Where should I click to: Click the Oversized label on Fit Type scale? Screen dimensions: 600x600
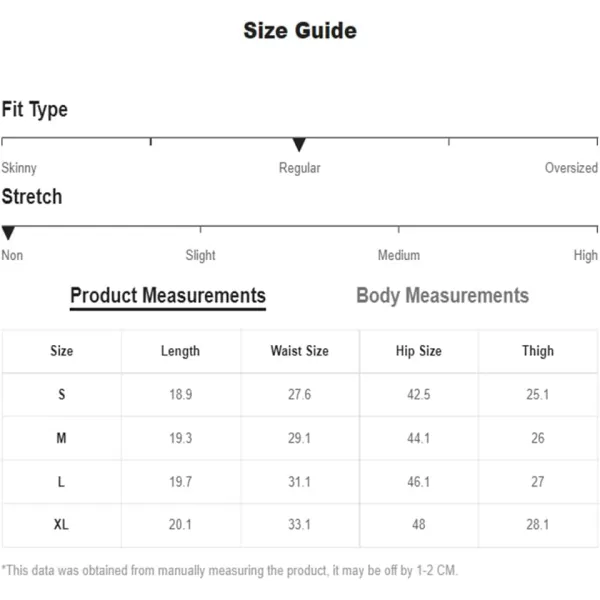(571, 168)
